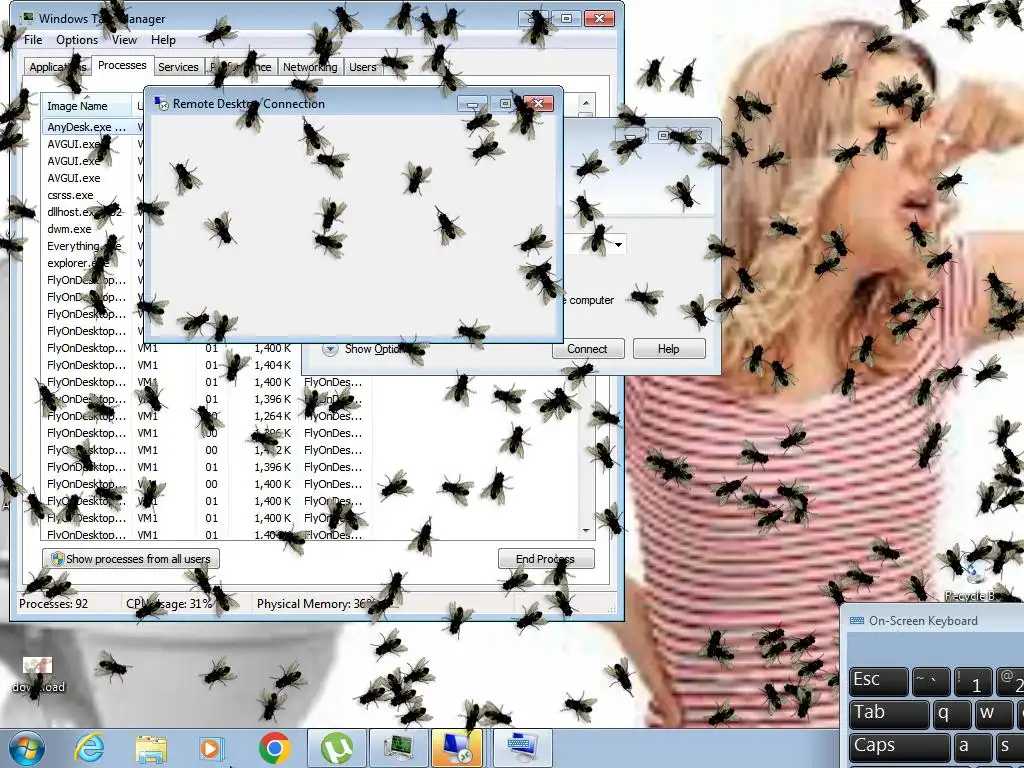
Task: Switch to Task Manager taskbar button
Action: click(x=399, y=748)
